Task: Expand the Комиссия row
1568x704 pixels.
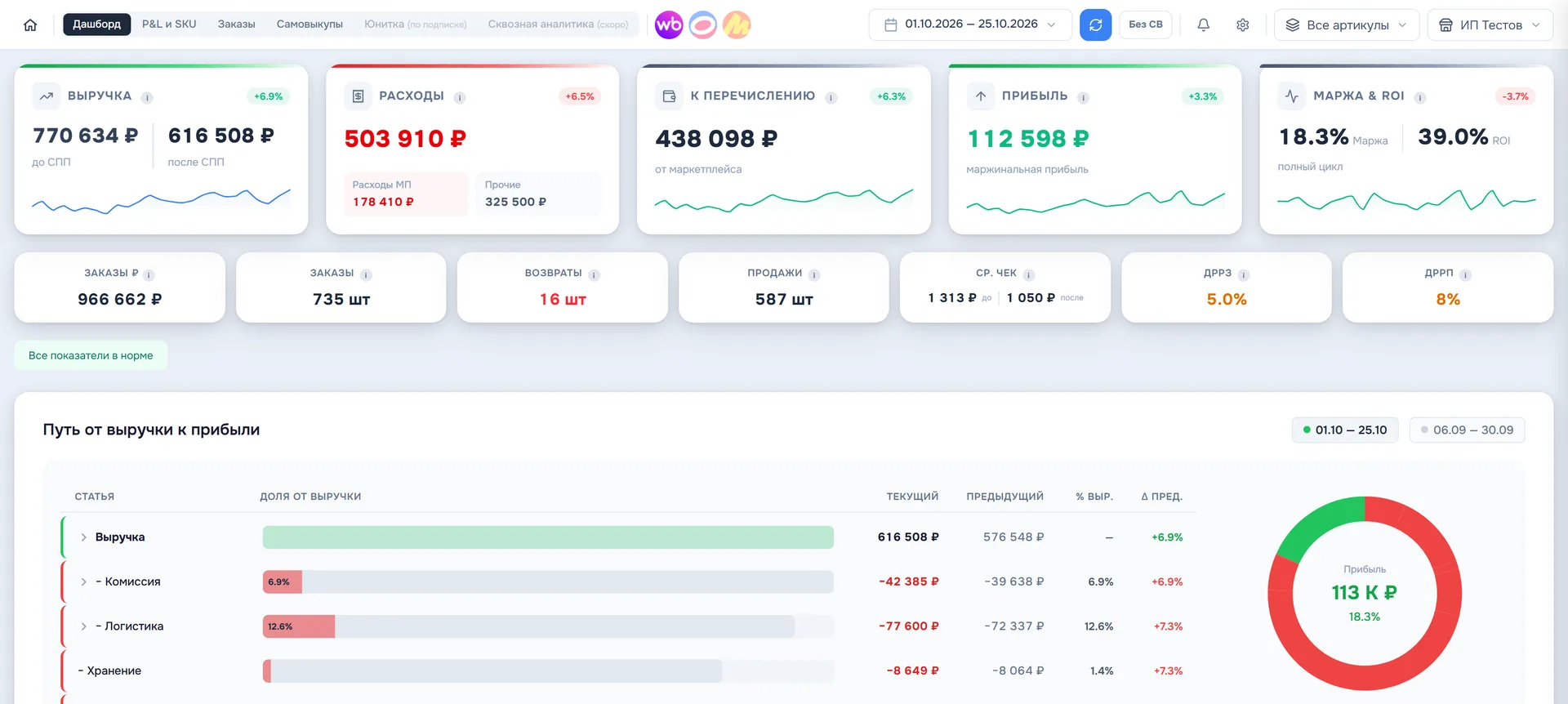Action: (83, 581)
